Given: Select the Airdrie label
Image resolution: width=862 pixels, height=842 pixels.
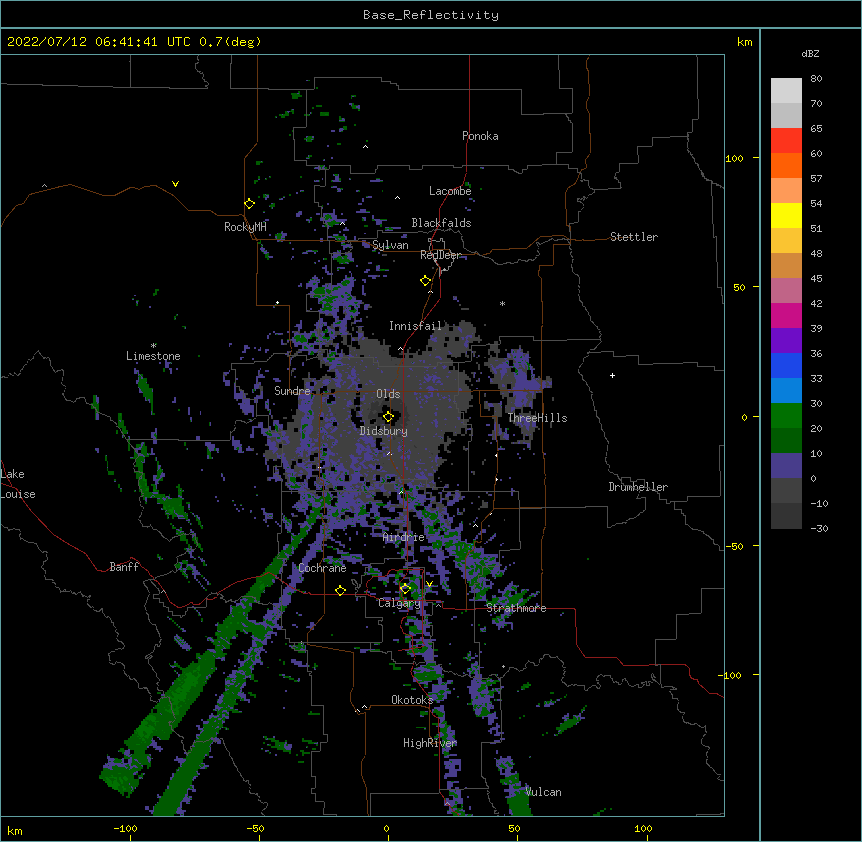Looking at the screenshot, I should pos(404,537).
